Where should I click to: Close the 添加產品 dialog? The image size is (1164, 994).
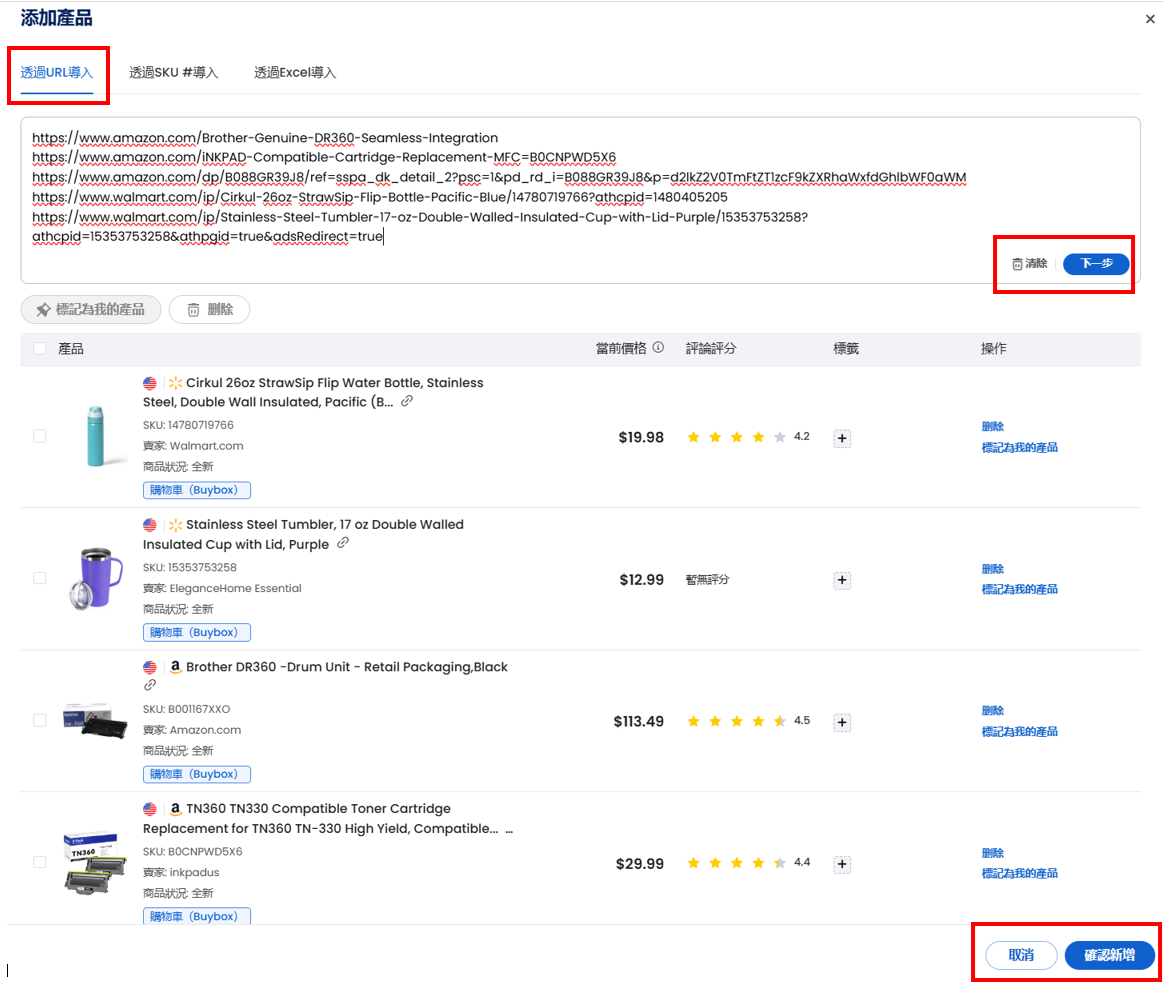(x=1150, y=19)
